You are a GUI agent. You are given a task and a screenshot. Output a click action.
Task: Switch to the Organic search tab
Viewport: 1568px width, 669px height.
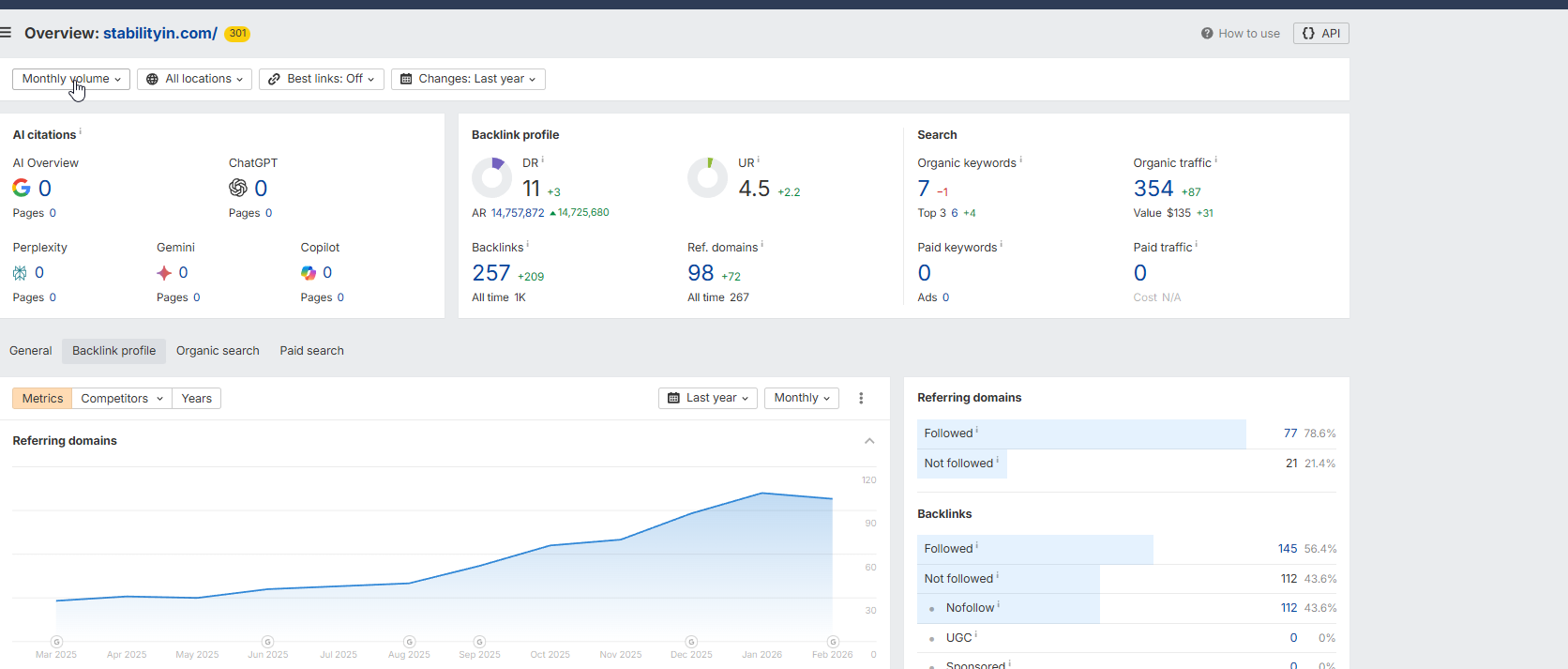point(218,351)
